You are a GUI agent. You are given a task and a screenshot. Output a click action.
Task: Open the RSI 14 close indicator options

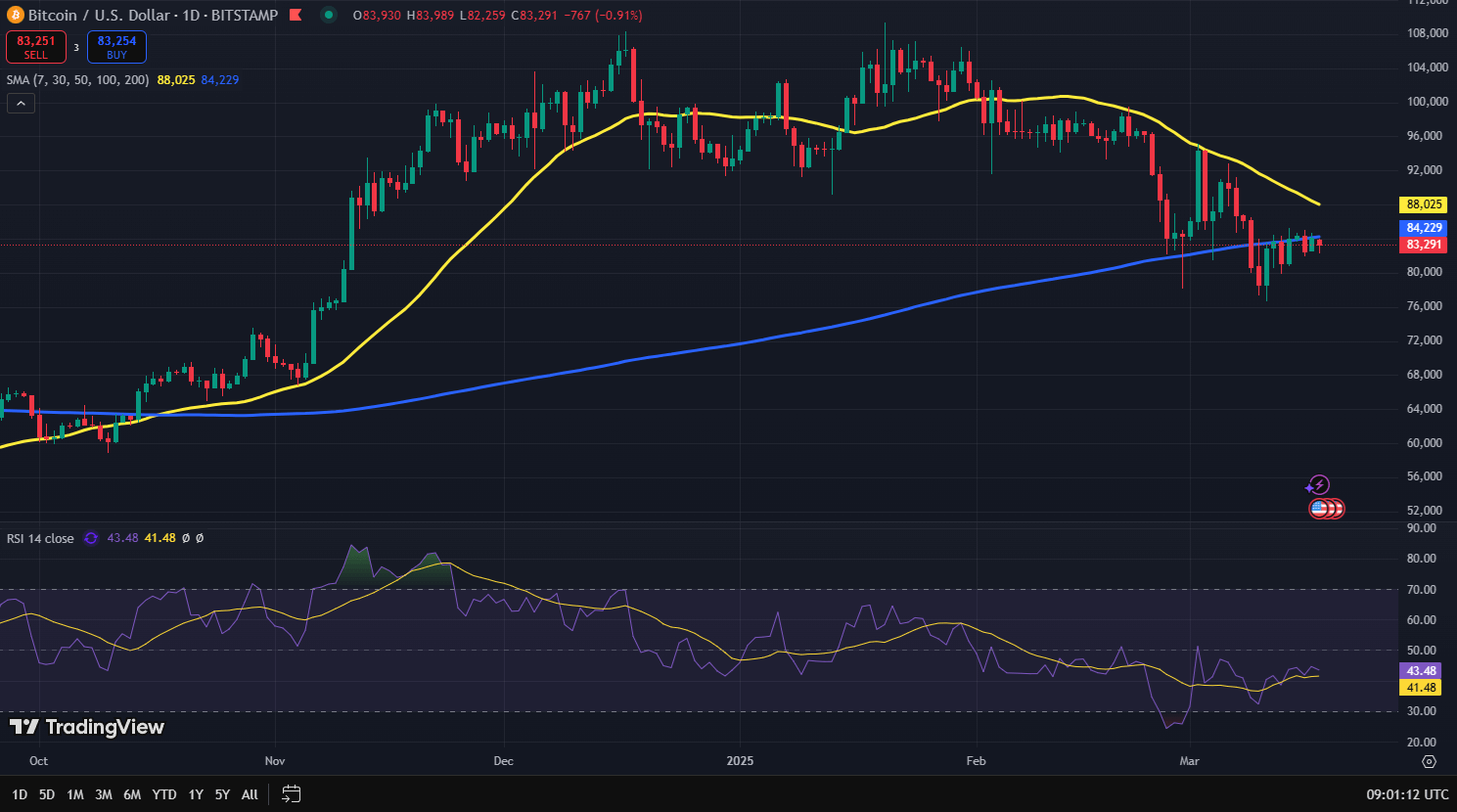(x=39, y=538)
